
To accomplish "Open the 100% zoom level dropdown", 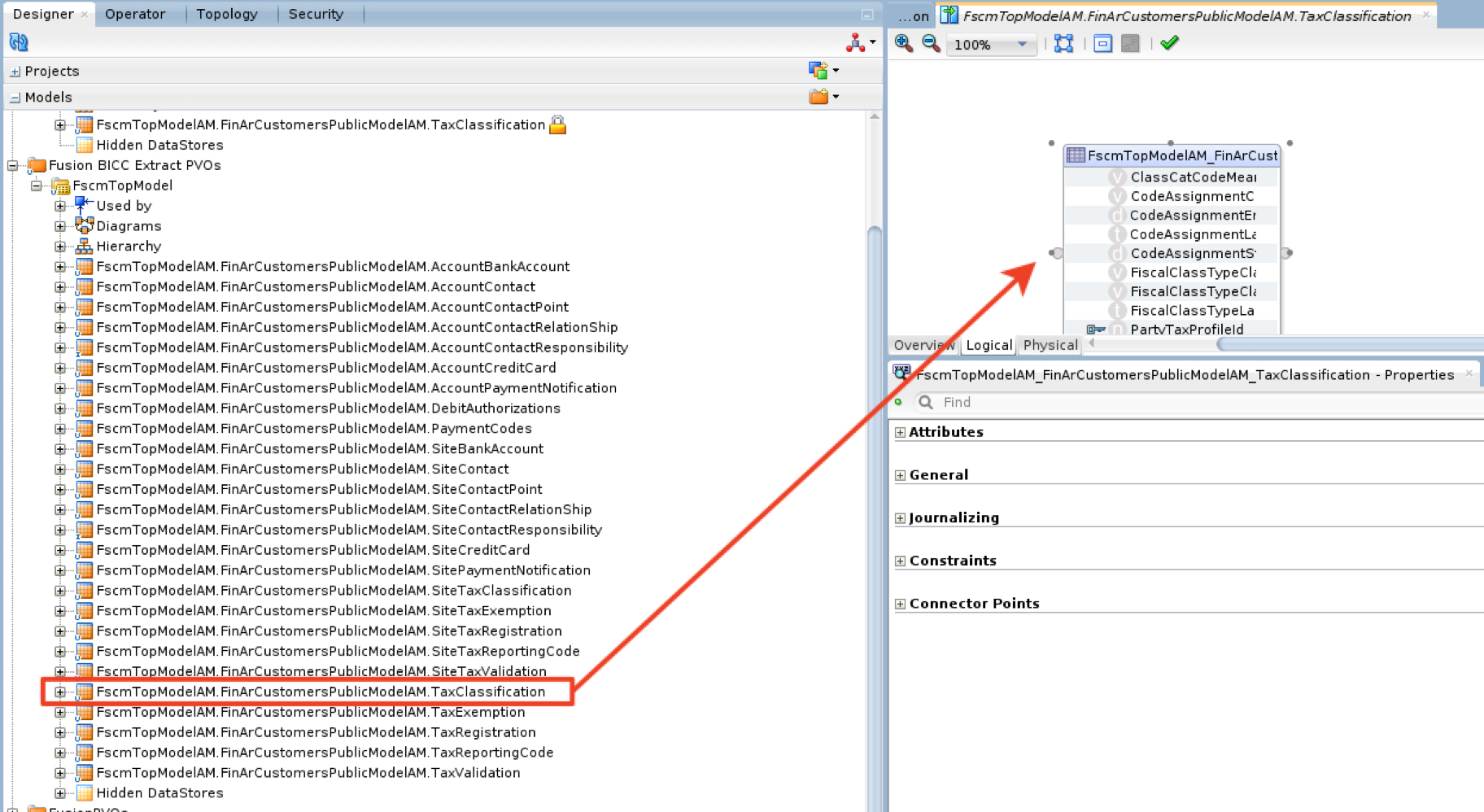I will tap(1022, 45).
